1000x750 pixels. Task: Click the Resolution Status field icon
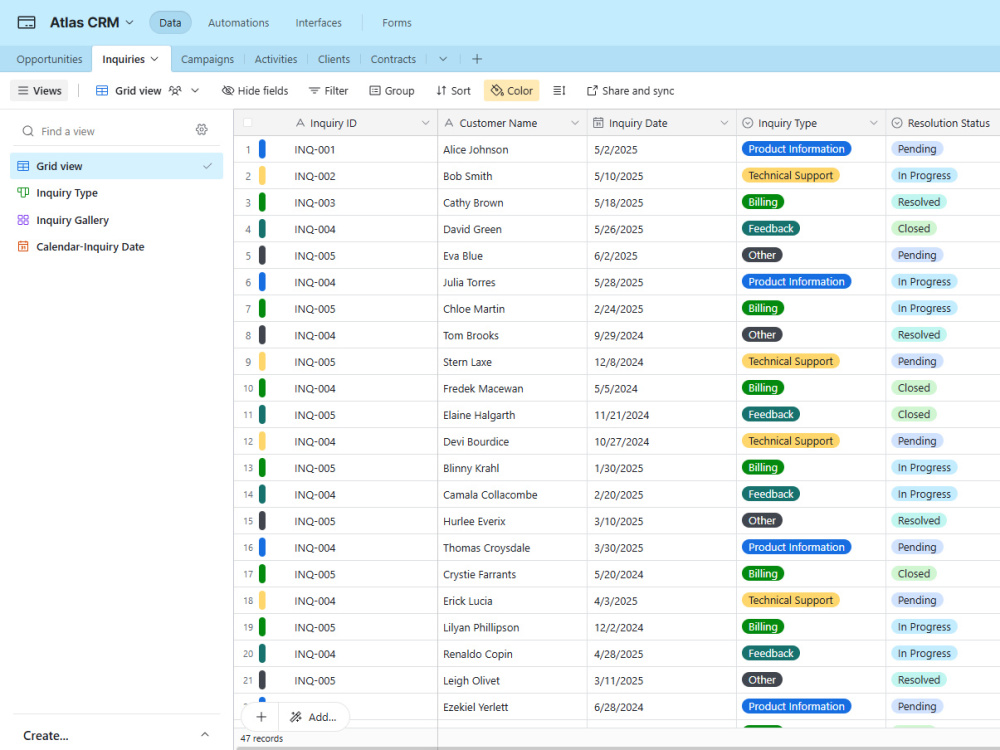[x=897, y=122]
